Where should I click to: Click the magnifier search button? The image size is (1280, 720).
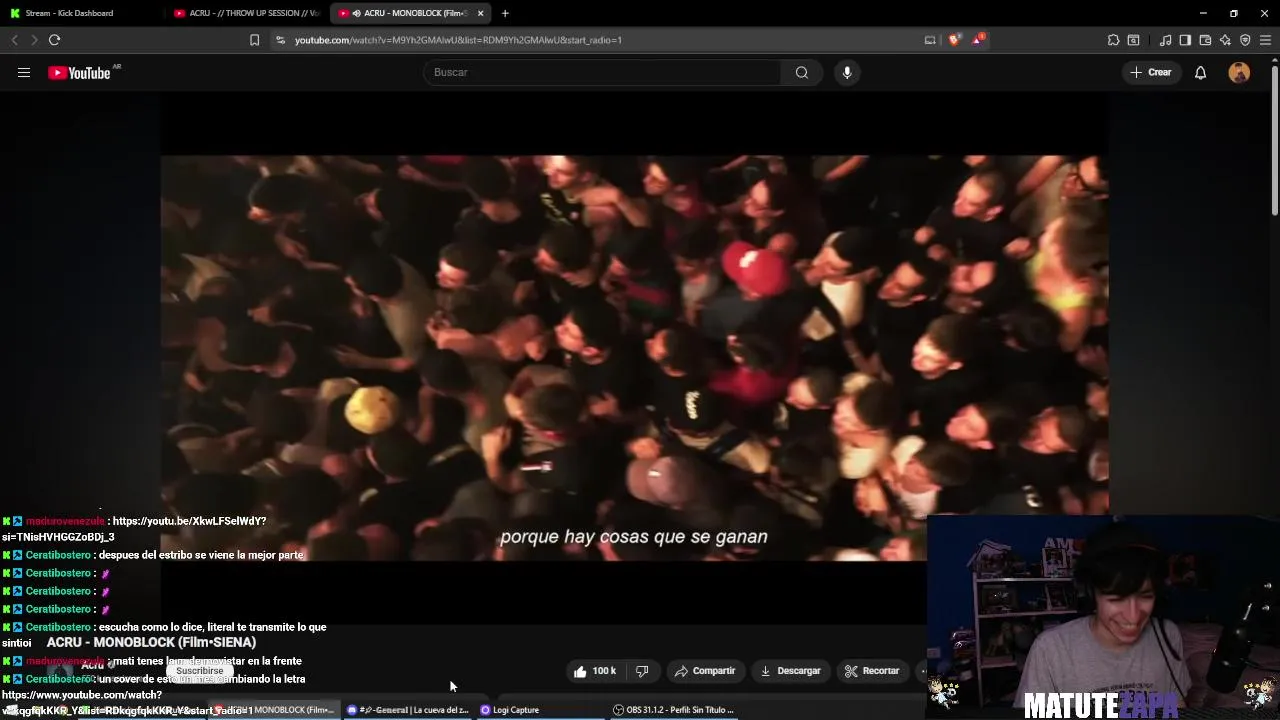(802, 72)
